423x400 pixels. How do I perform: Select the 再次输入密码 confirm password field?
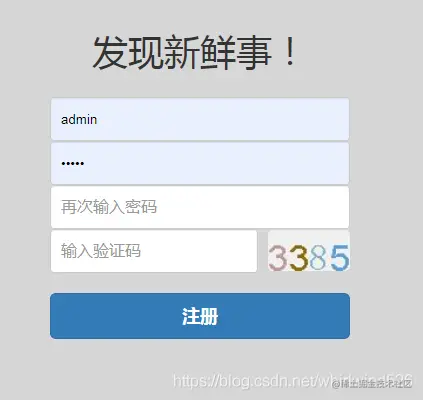click(200, 207)
